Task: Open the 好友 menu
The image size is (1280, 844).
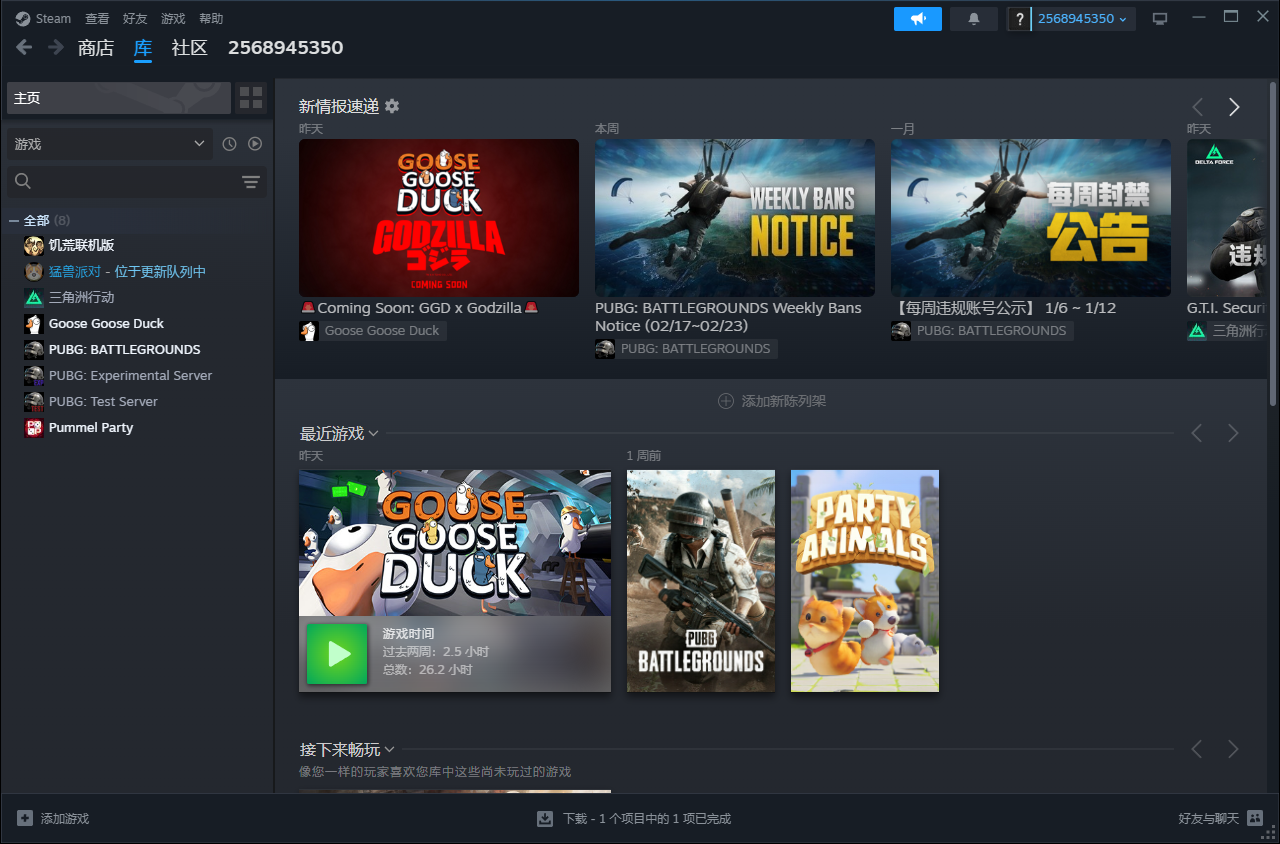Action: tap(135, 19)
